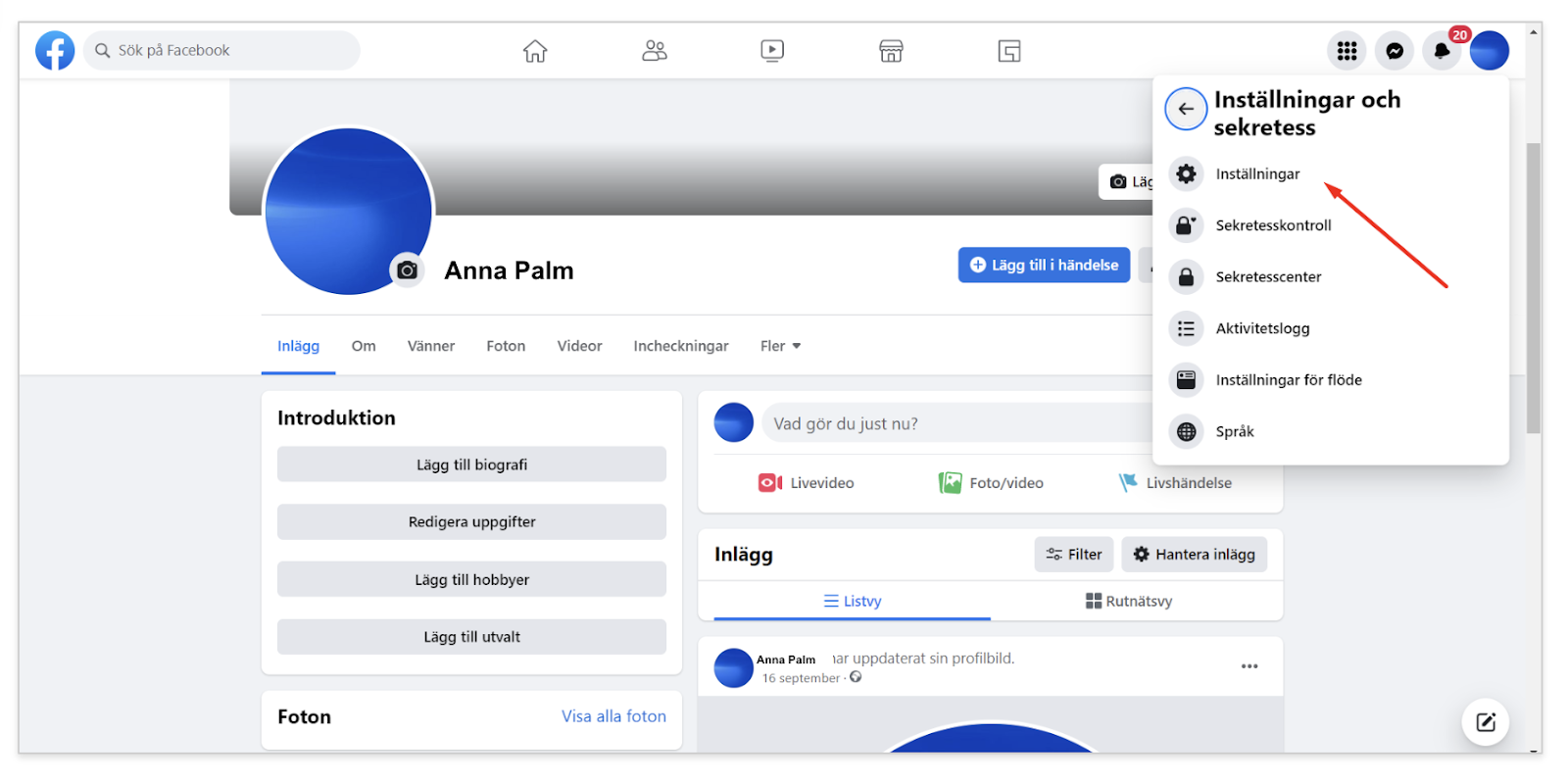The image size is (1568, 782).
Task: Click the padlock icon beside Sekretesscenter
Action: click(x=1186, y=277)
